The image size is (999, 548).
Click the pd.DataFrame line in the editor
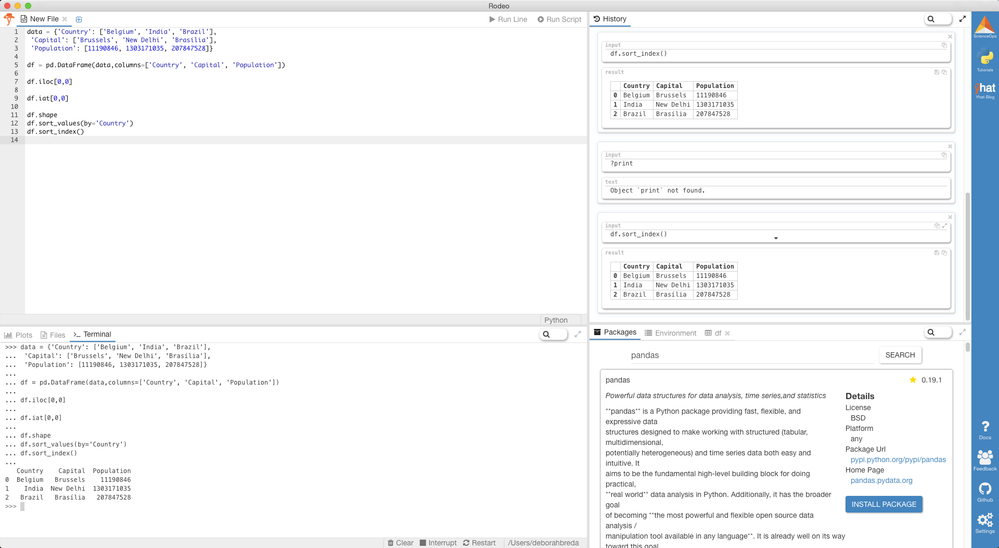click(x=156, y=65)
